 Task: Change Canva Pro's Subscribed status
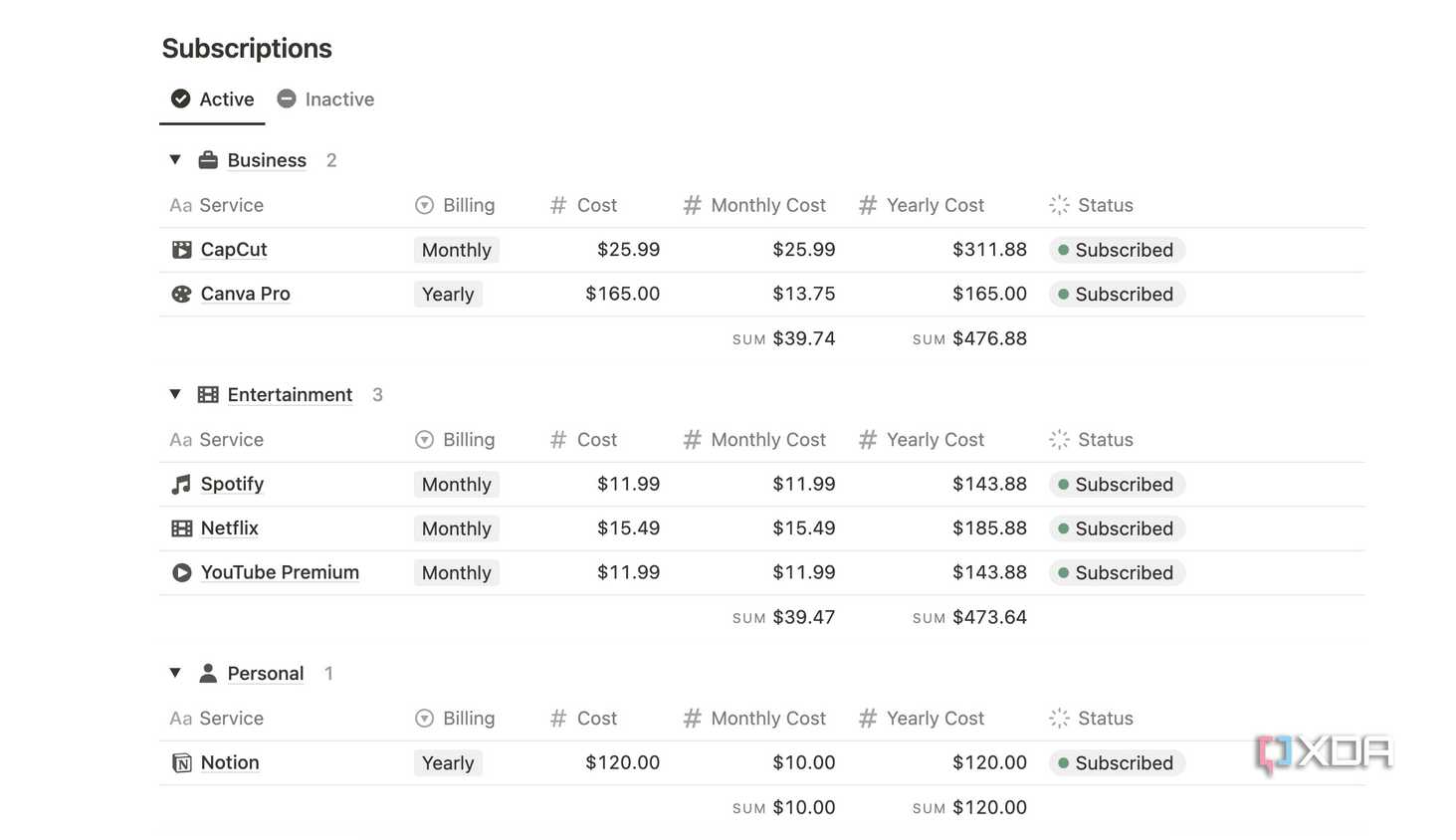click(x=1116, y=294)
